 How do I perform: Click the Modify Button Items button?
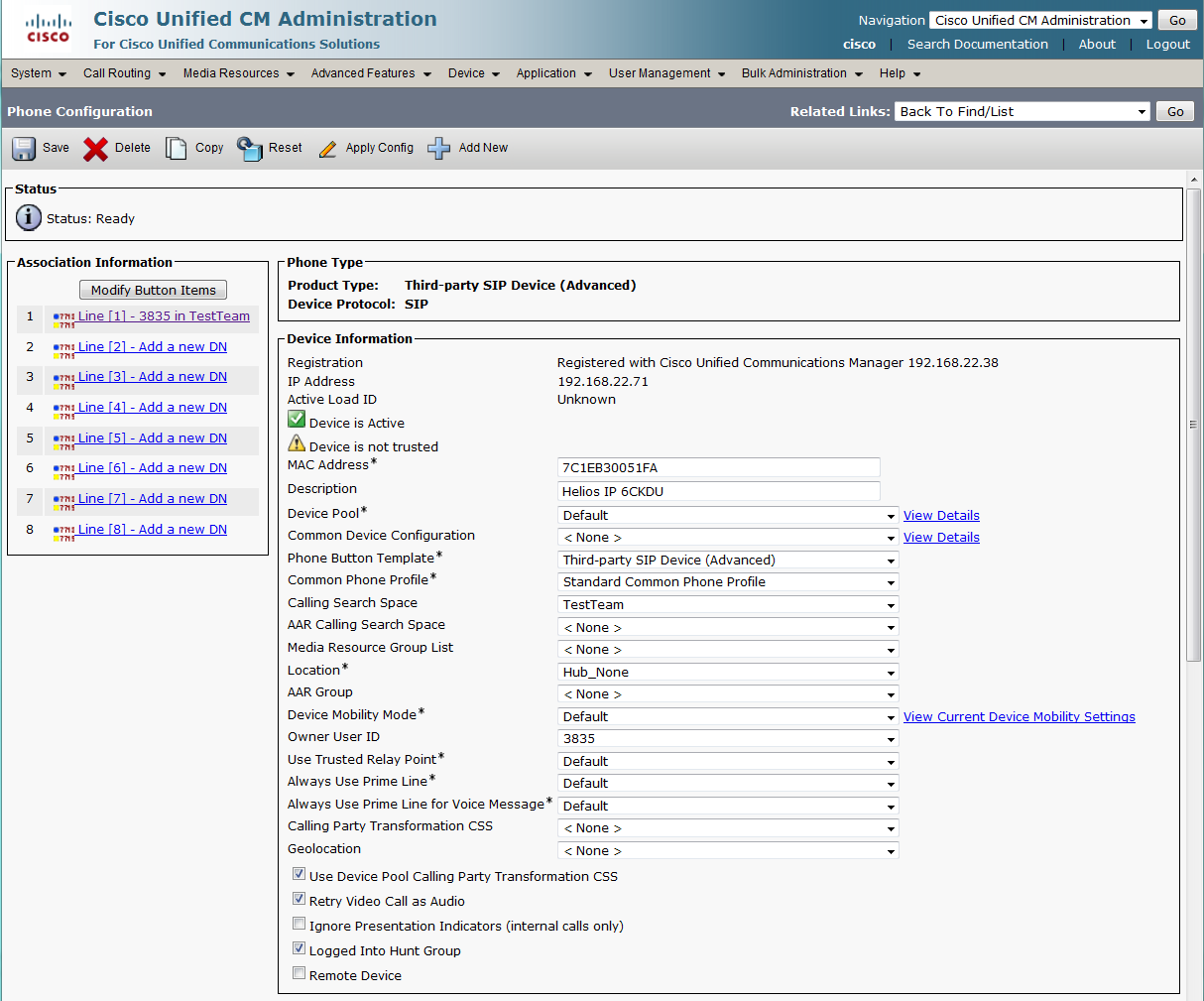154,290
